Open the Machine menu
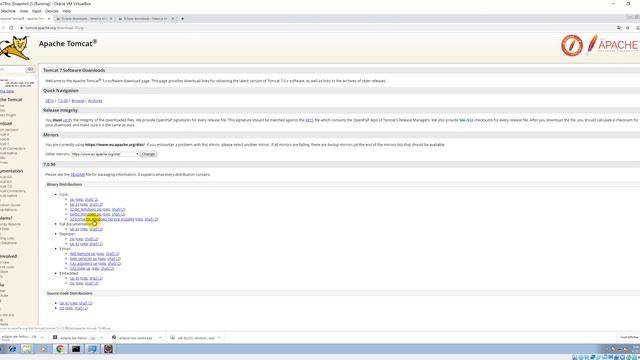This screenshot has height=360, width=640. 8,11
